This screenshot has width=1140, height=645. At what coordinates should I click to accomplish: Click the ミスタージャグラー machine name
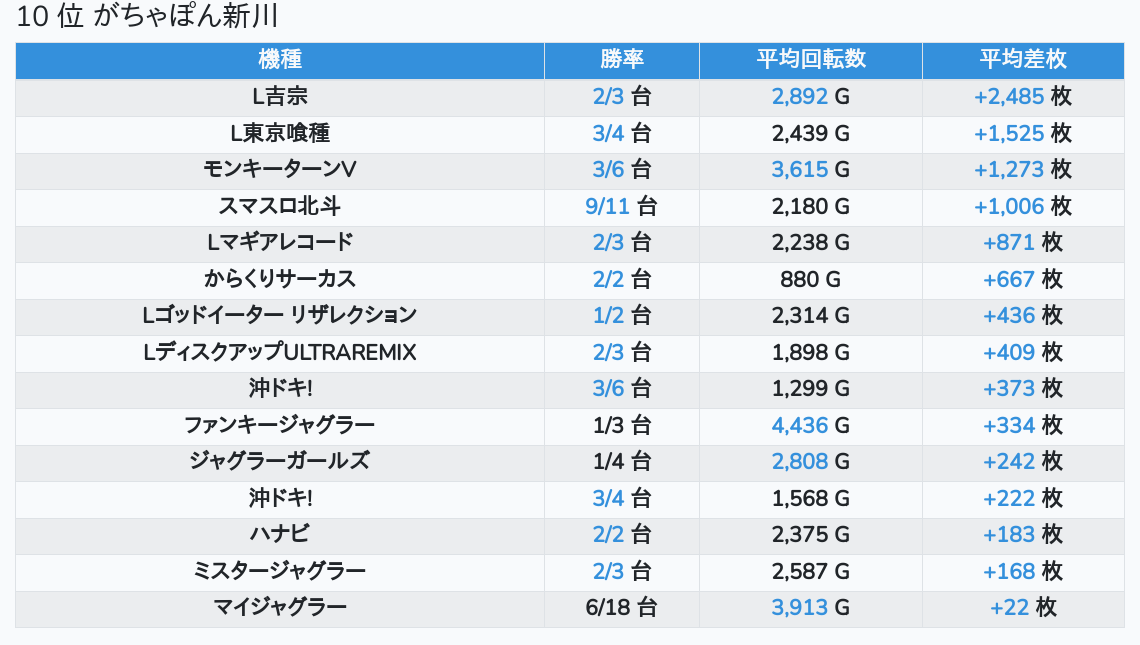(x=280, y=572)
